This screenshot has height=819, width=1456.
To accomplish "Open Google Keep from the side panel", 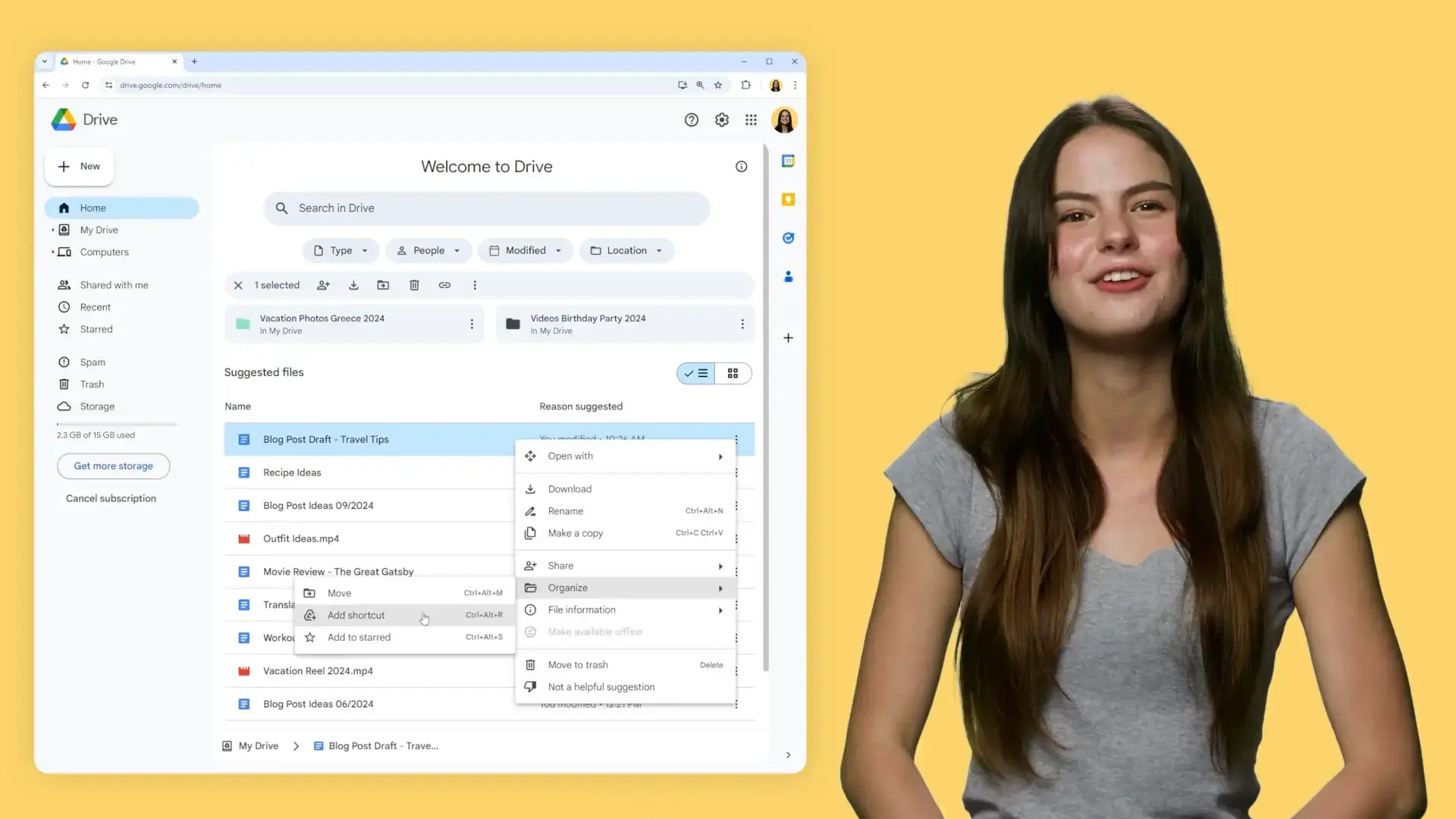I will coord(789,199).
